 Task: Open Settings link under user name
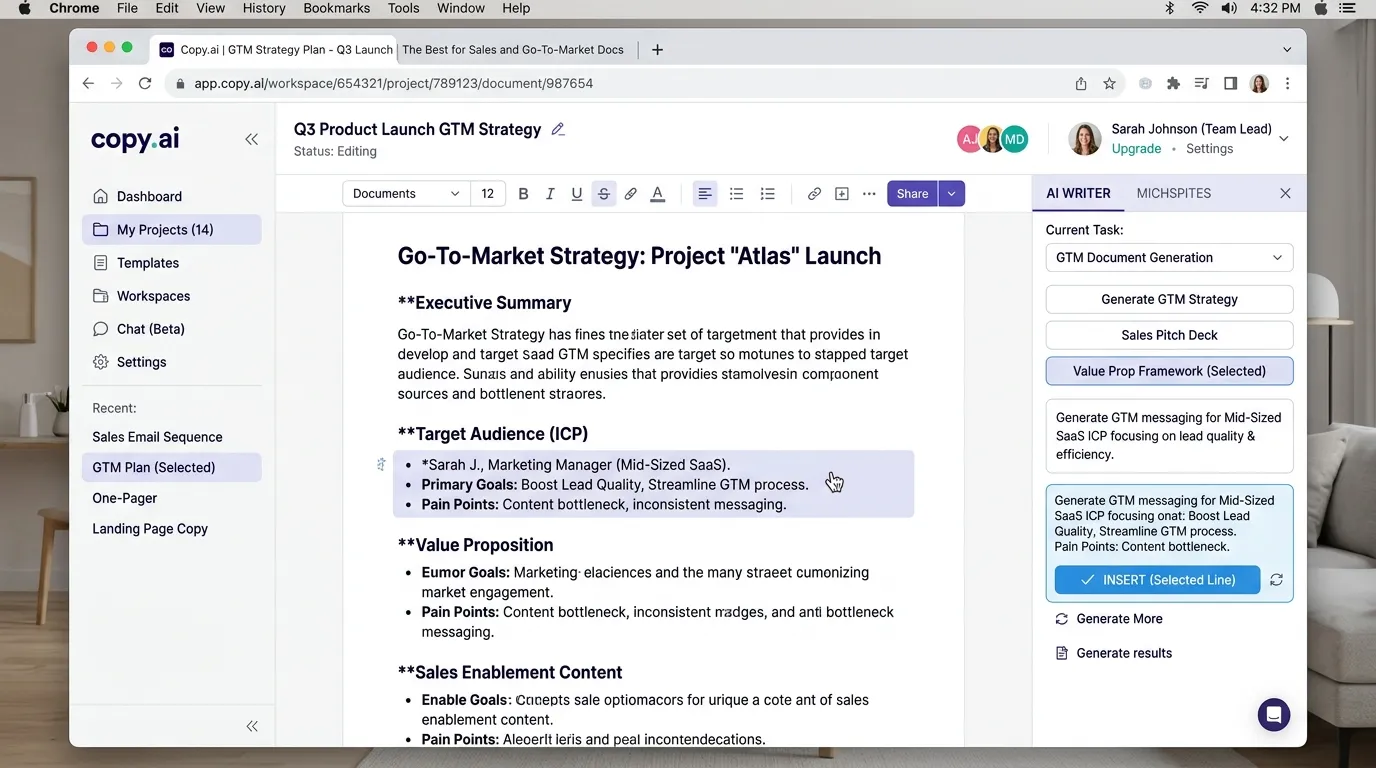click(x=1209, y=149)
